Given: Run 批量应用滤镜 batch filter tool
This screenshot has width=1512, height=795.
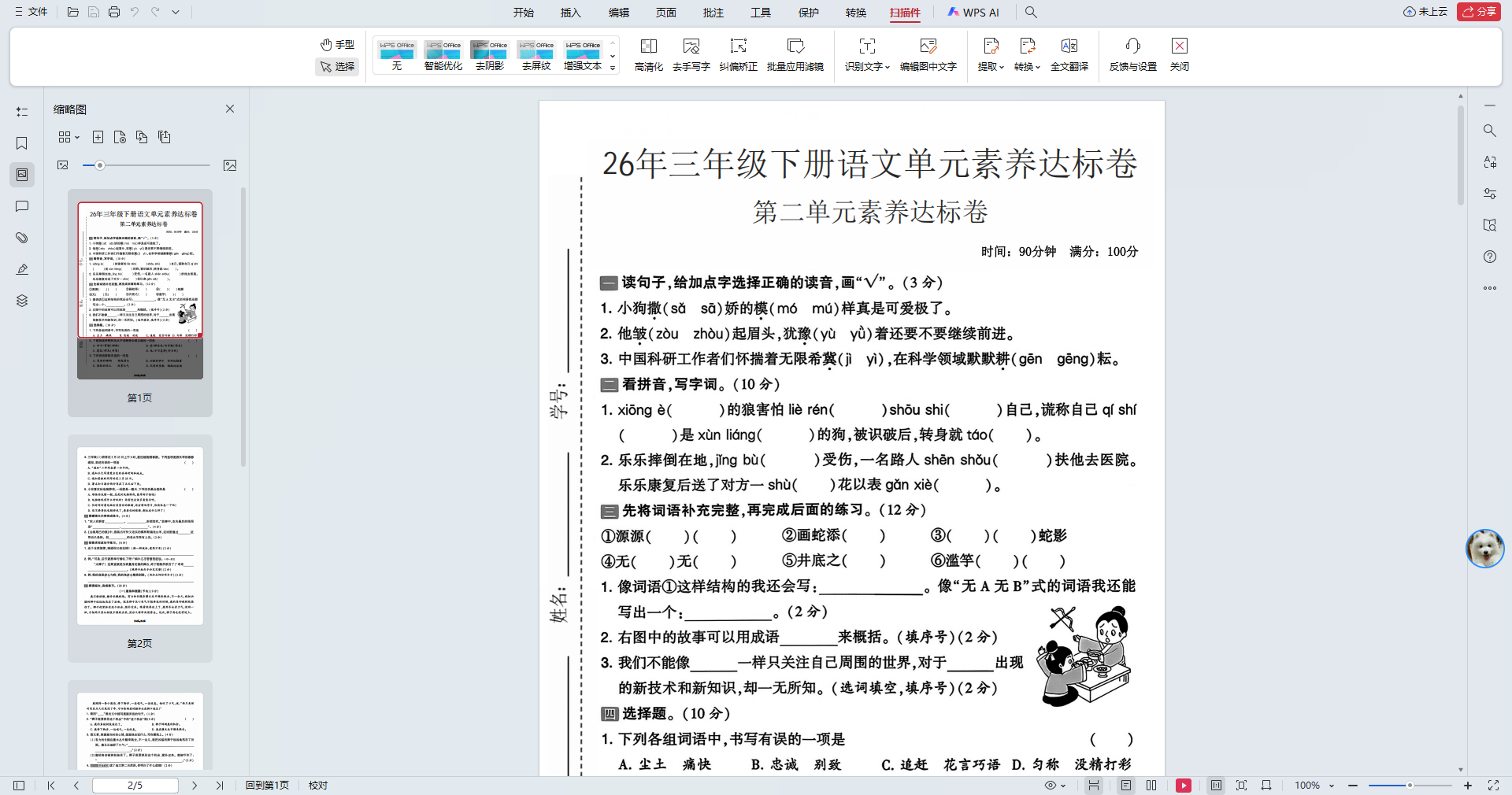Looking at the screenshot, I should click(x=795, y=54).
